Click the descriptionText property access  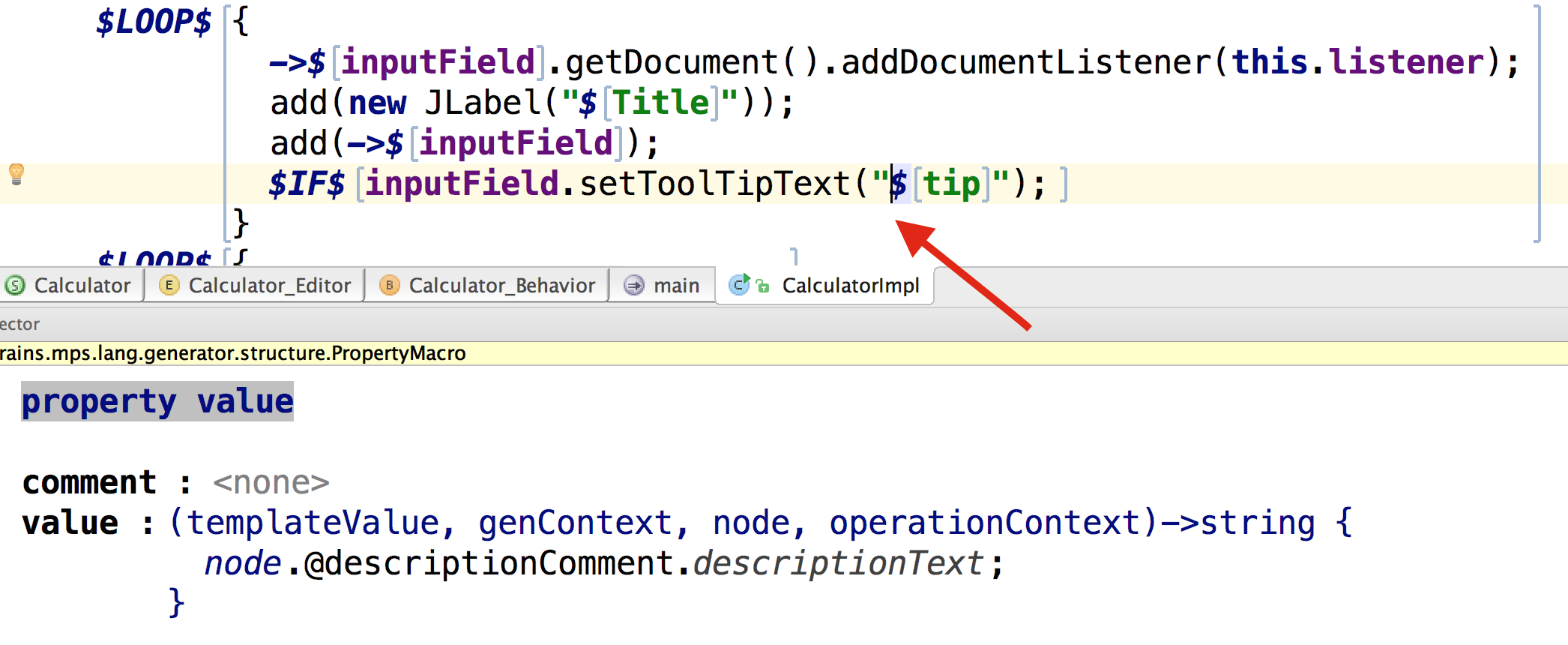point(838,563)
